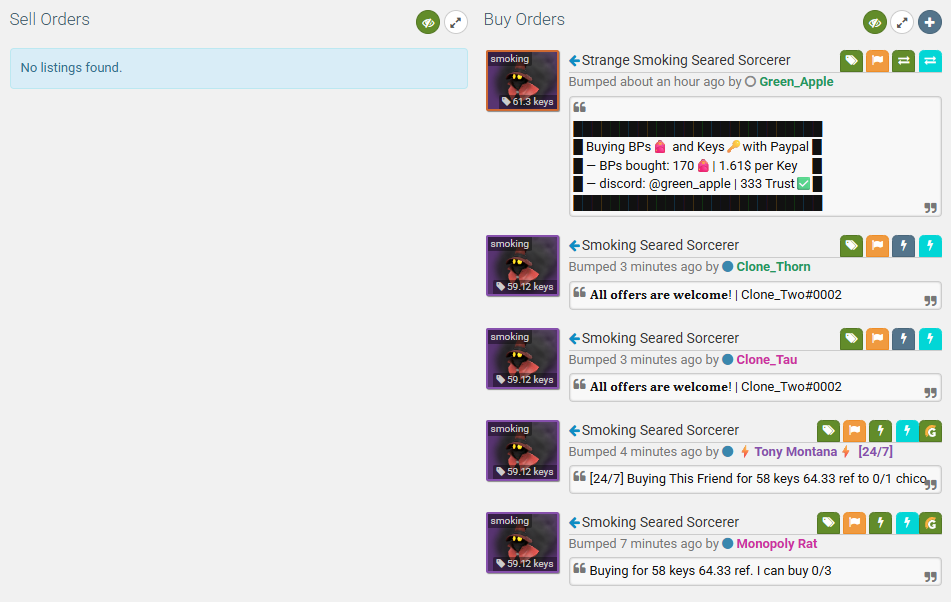Image resolution: width=951 pixels, height=602 pixels.
Task: Click 'Buying BPs and Keys with Paypal' line
Action: [697, 147]
